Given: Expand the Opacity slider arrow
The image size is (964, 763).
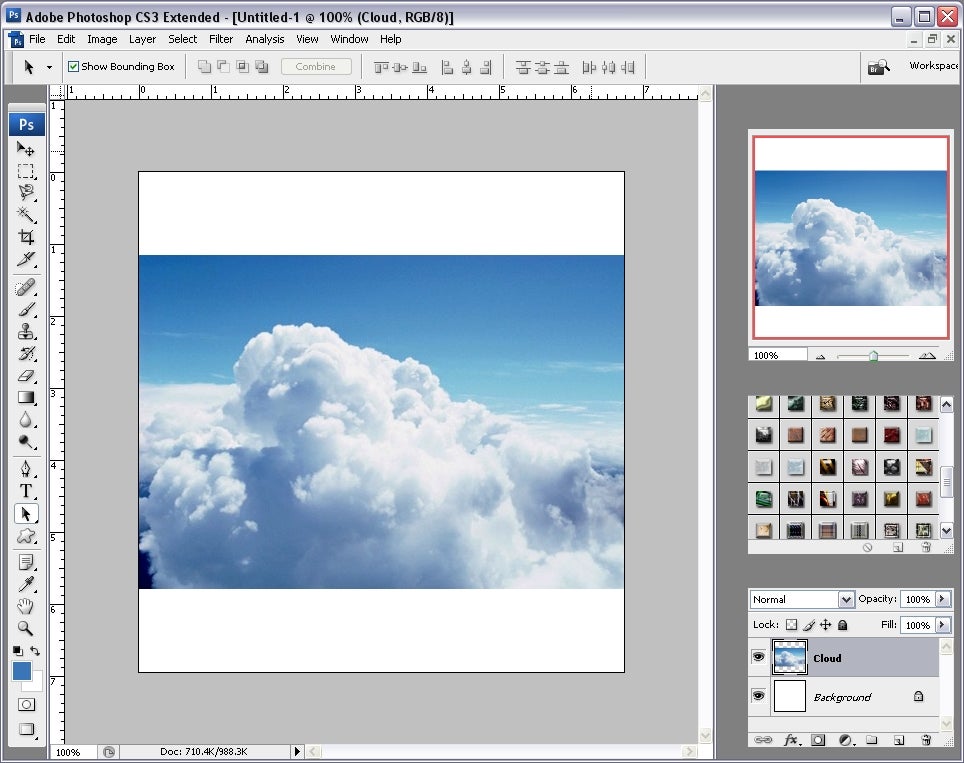Looking at the screenshot, I should coord(943,599).
